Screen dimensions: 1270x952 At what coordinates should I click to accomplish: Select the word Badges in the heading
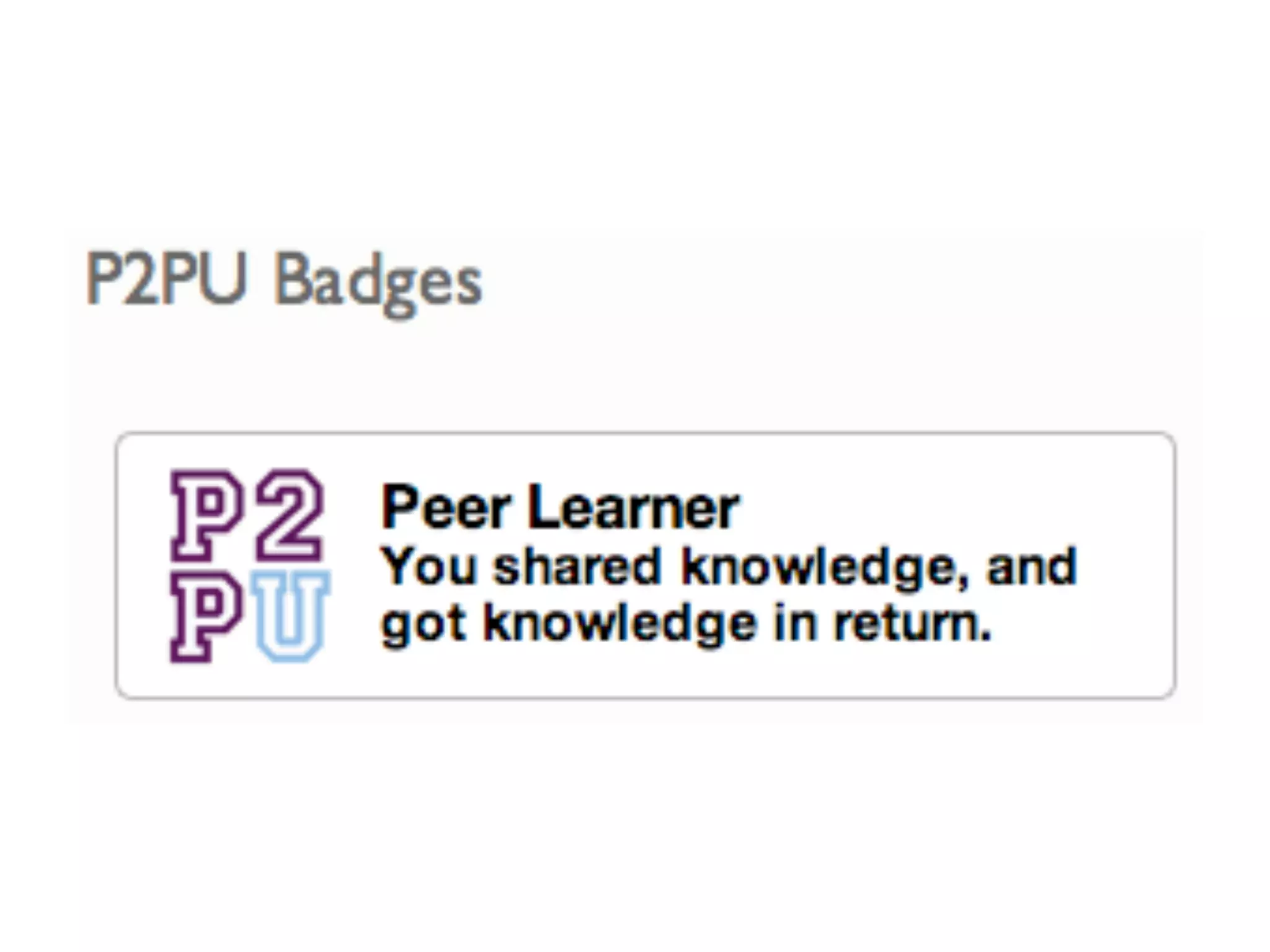[378, 282]
